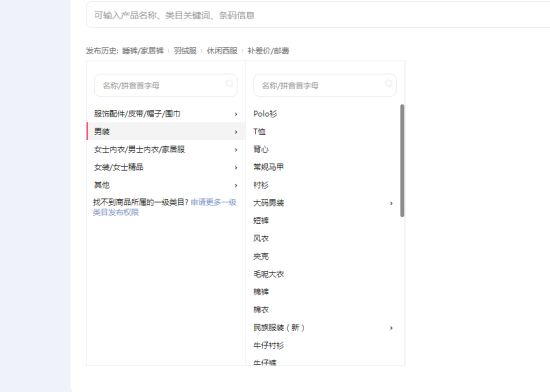Select 棉裤 subcategory
Image resolution: width=550 pixels, height=392 pixels.
coord(261,292)
